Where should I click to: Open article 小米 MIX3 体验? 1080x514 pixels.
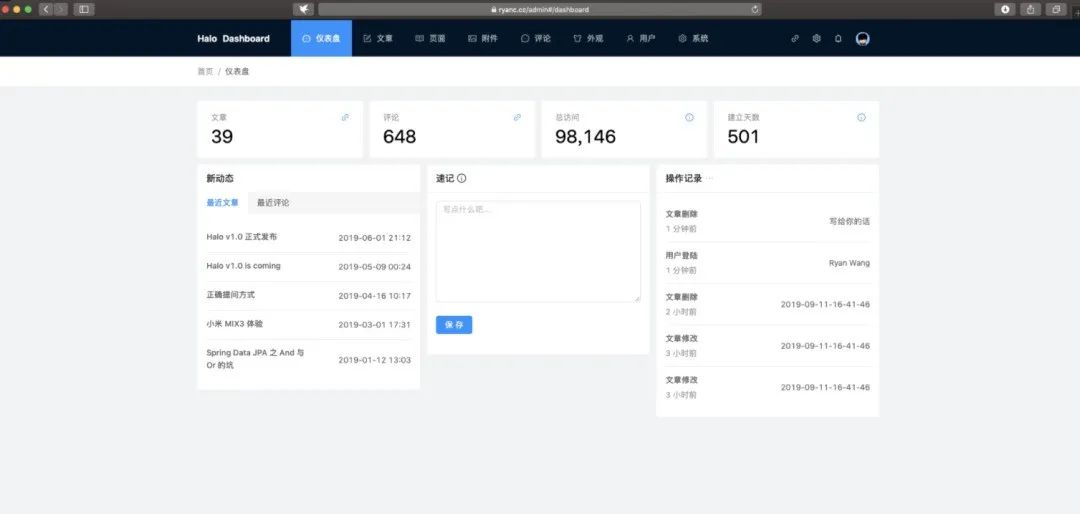click(x=234, y=324)
